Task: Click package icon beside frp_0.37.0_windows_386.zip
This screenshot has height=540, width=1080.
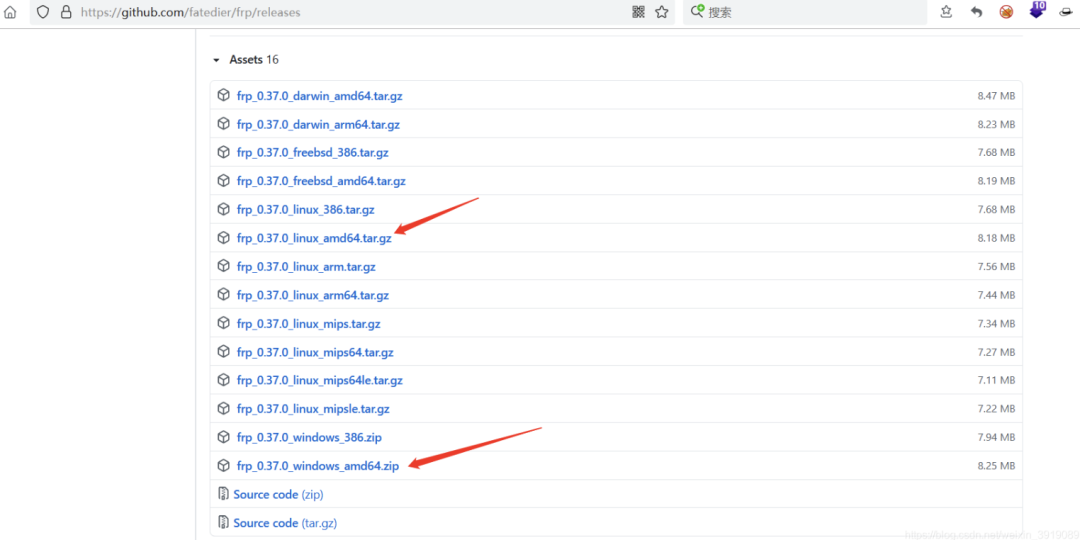Action: point(223,437)
